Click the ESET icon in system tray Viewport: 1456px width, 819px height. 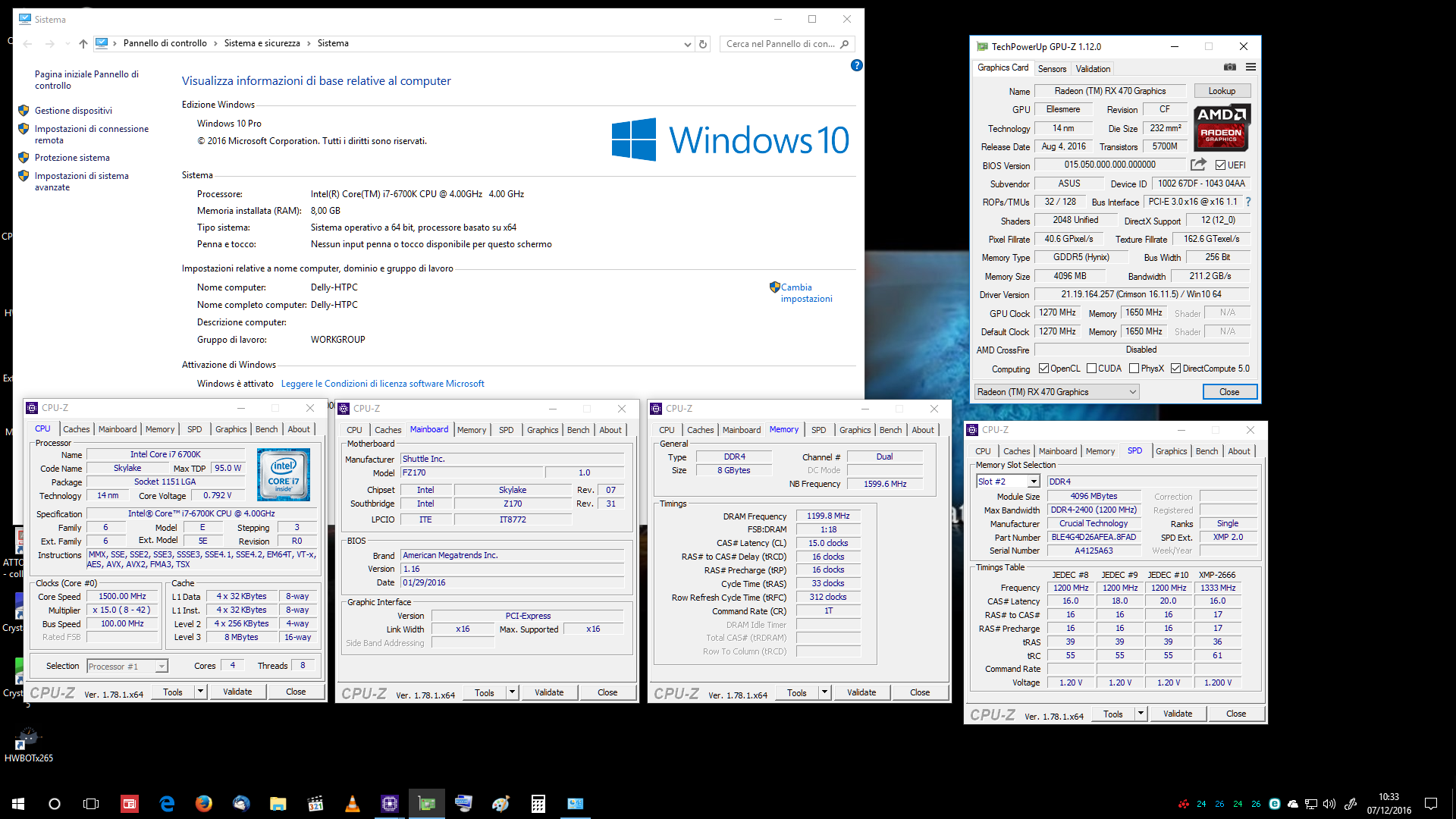pyautogui.click(x=1275, y=804)
